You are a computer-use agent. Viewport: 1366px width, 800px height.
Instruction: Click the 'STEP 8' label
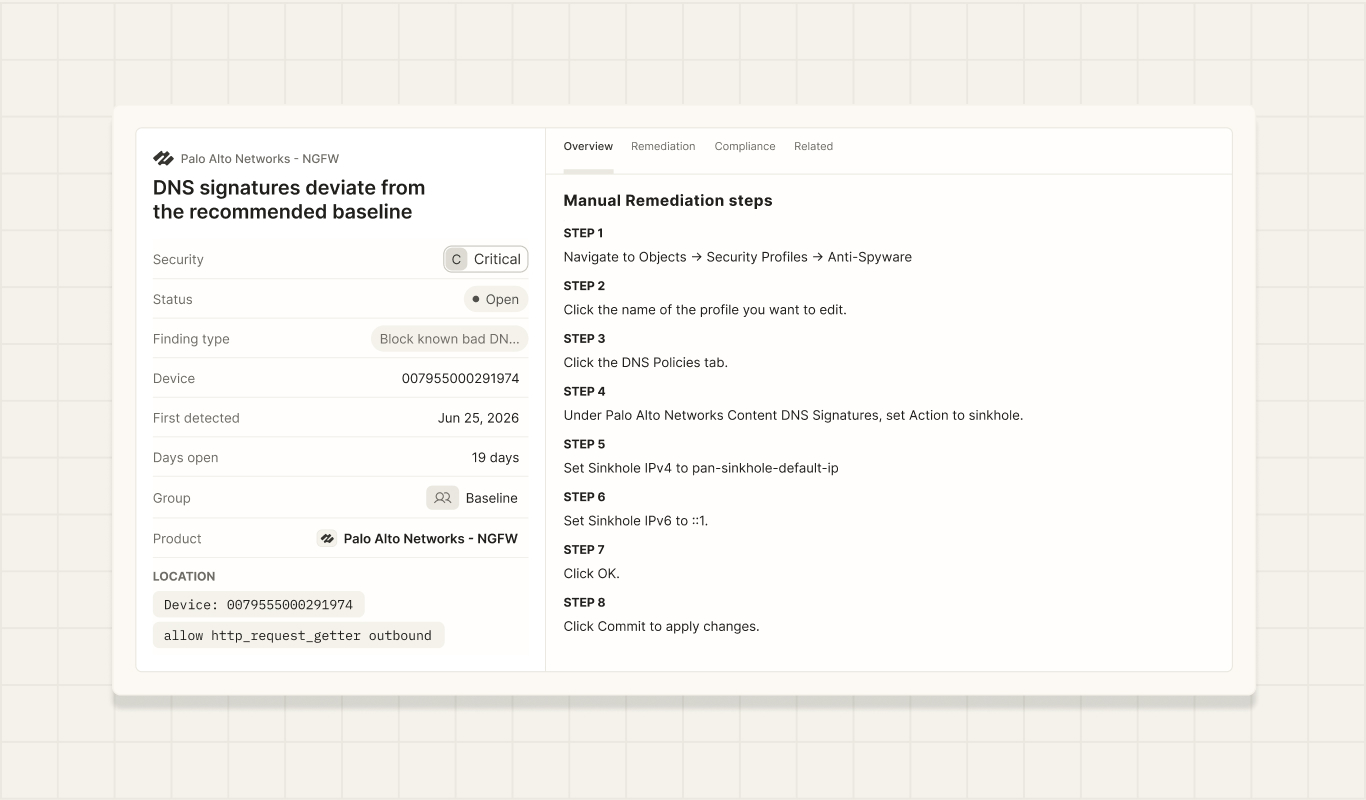point(585,603)
